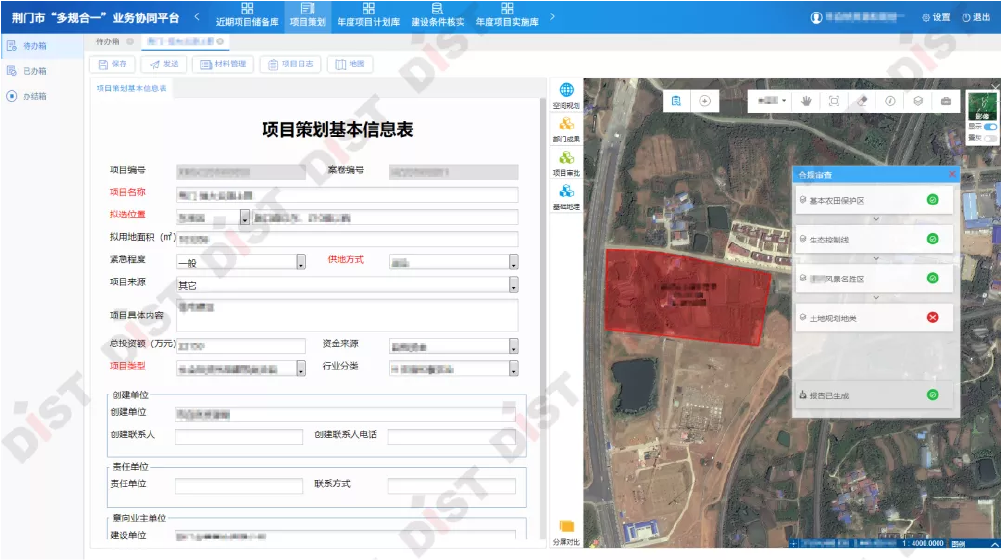Switch to the 待办箱 tab
Image resolution: width=1001 pixels, height=560 pixels.
108,42
